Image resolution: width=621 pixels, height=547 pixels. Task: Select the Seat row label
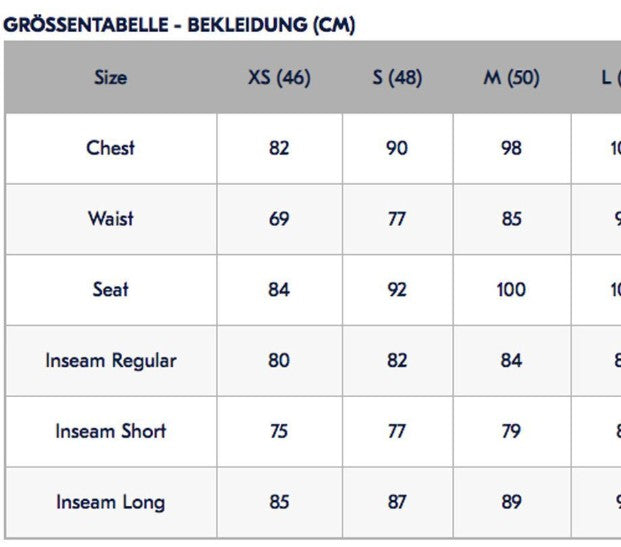110,289
